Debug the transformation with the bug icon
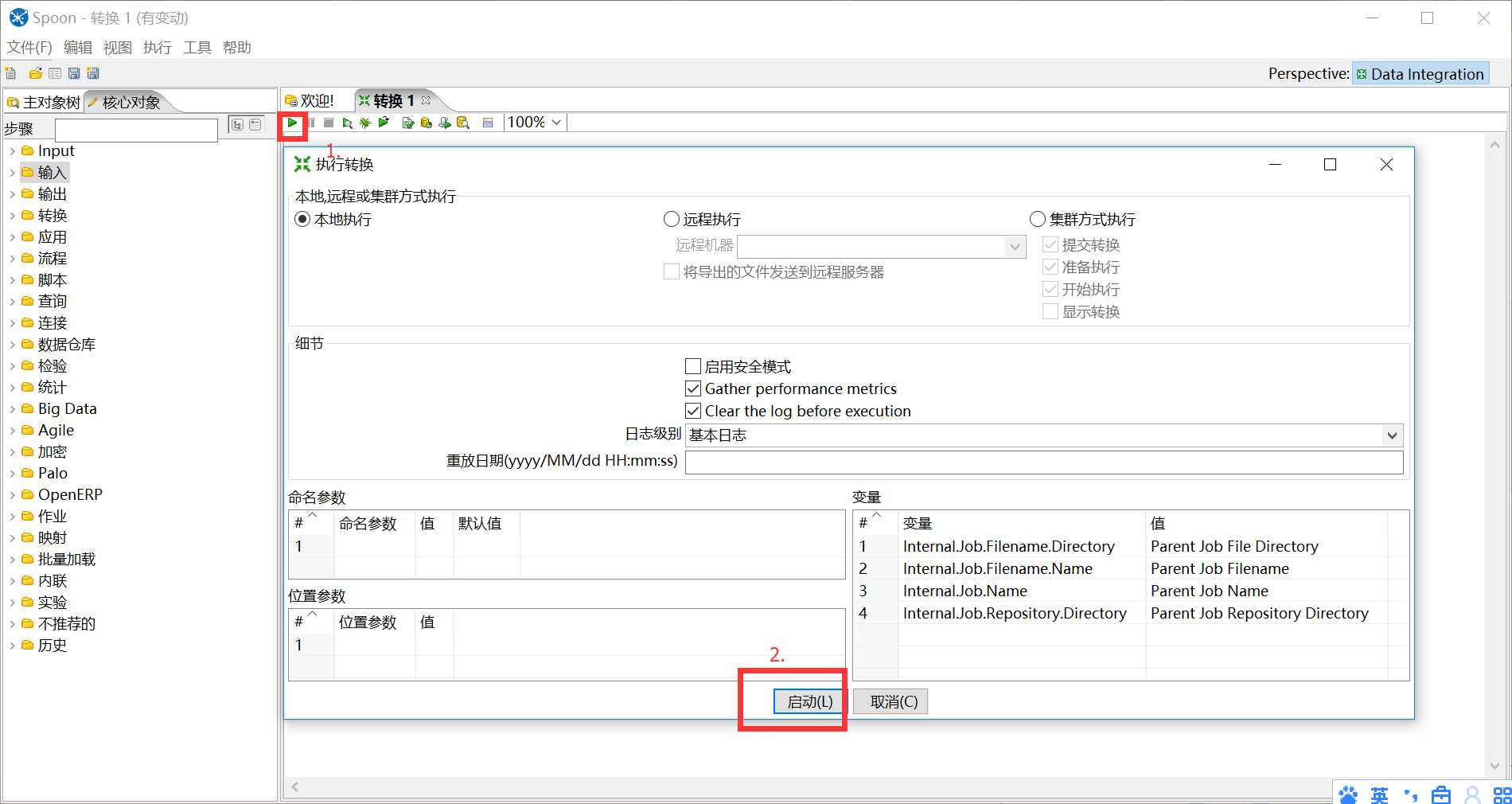 pos(365,123)
